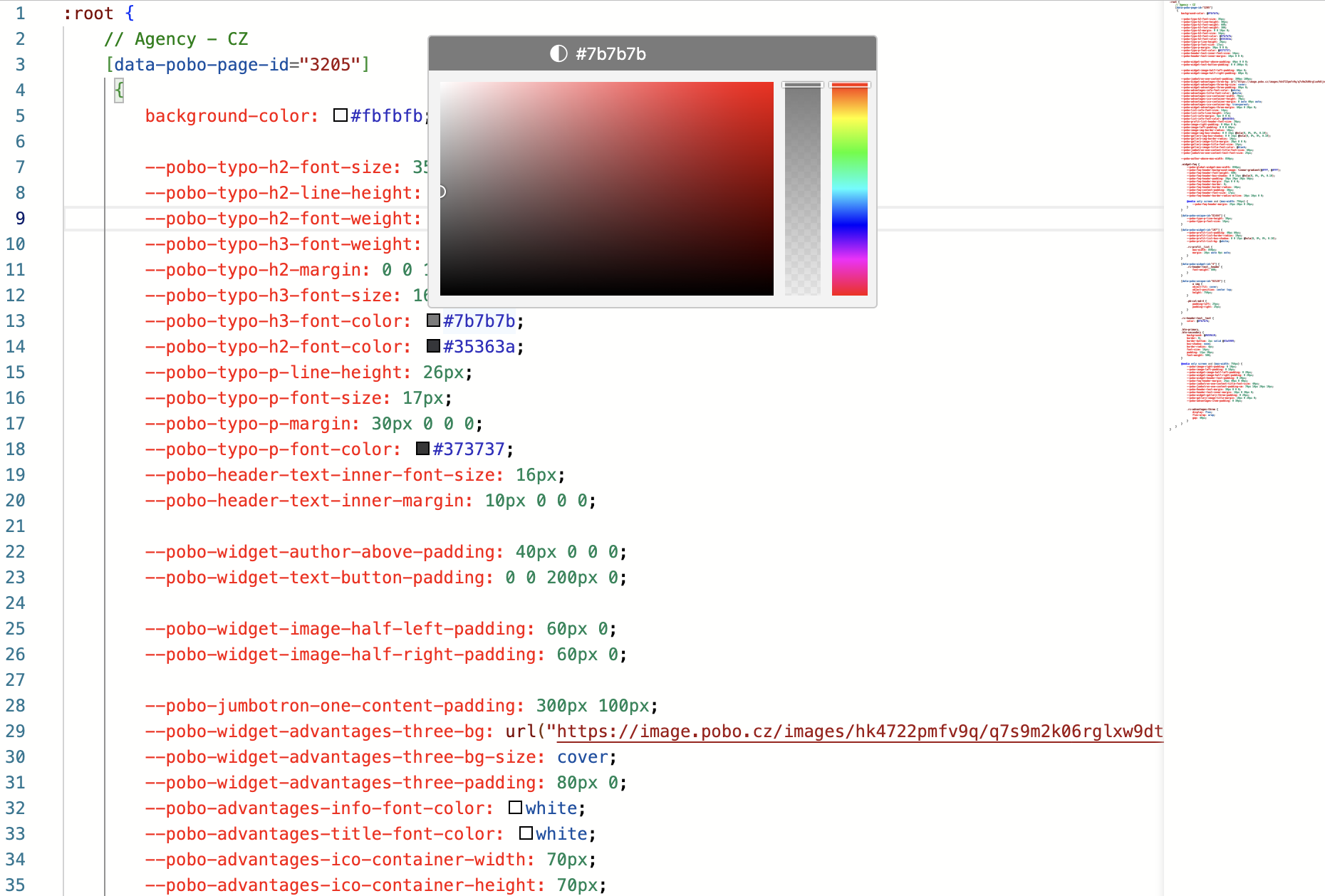Click the rainbow hue strip in color picker
This screenshot has width=1325, height=896.
click(849, 189)
